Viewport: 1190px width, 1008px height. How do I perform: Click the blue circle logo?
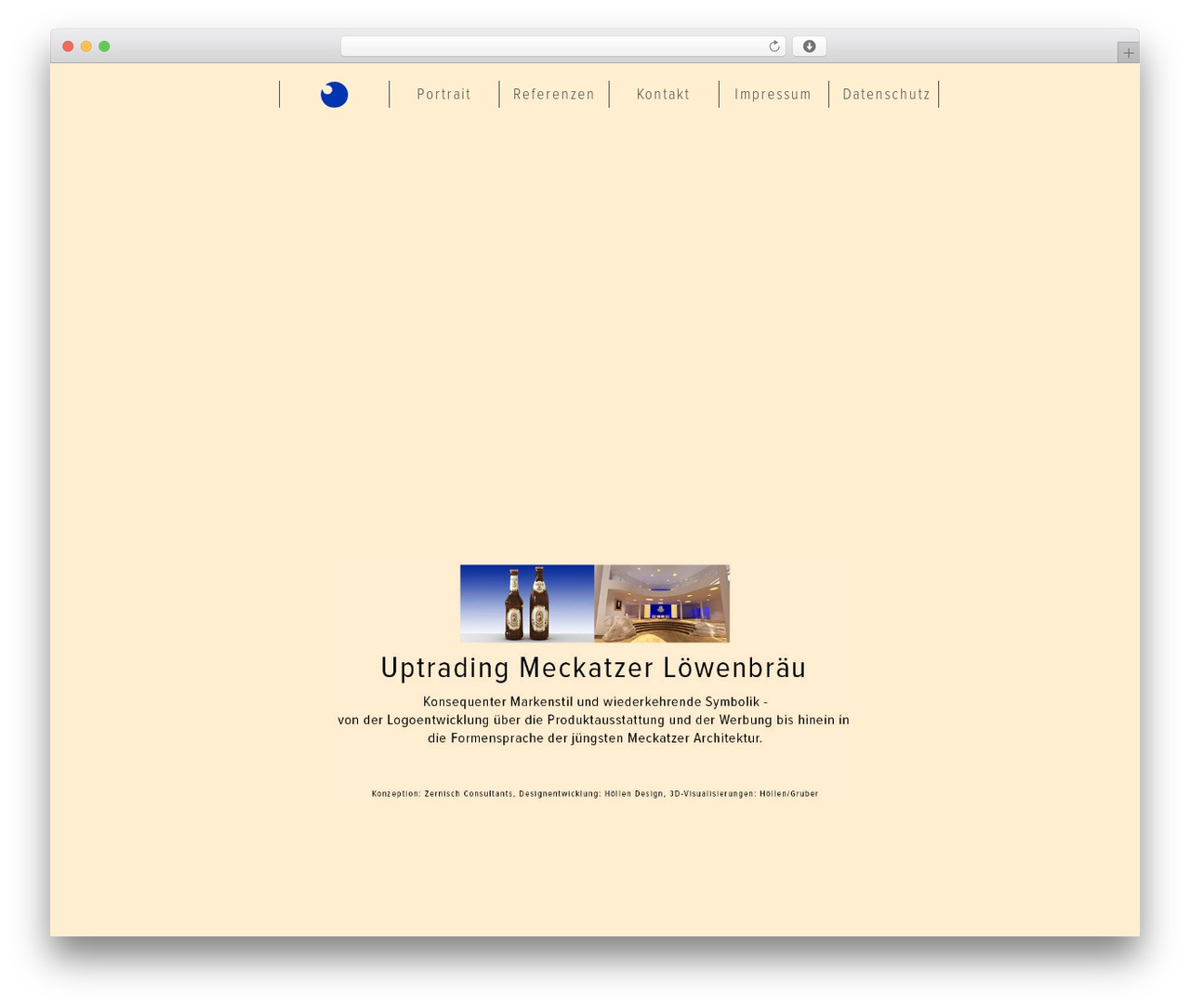(335, 94)
